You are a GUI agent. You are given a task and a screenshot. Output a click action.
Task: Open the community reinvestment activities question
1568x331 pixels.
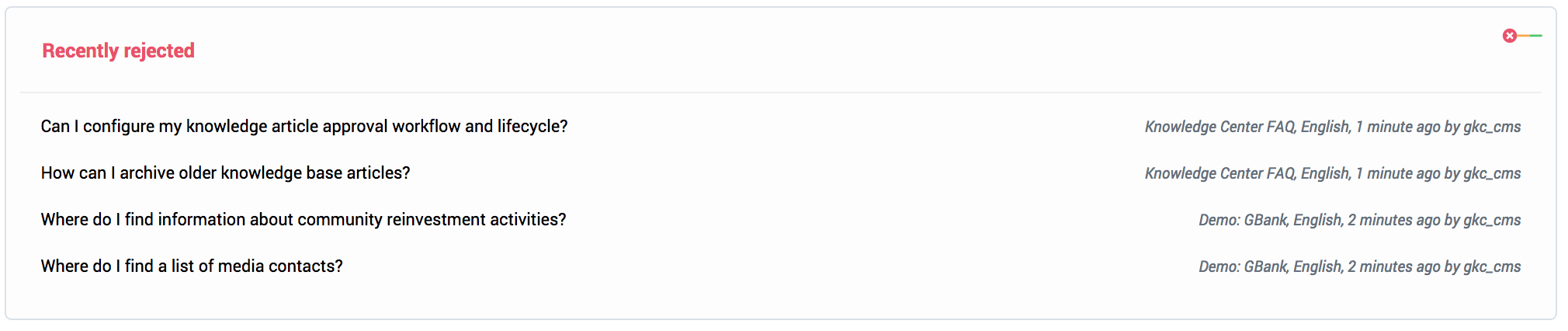coord(304,220)
